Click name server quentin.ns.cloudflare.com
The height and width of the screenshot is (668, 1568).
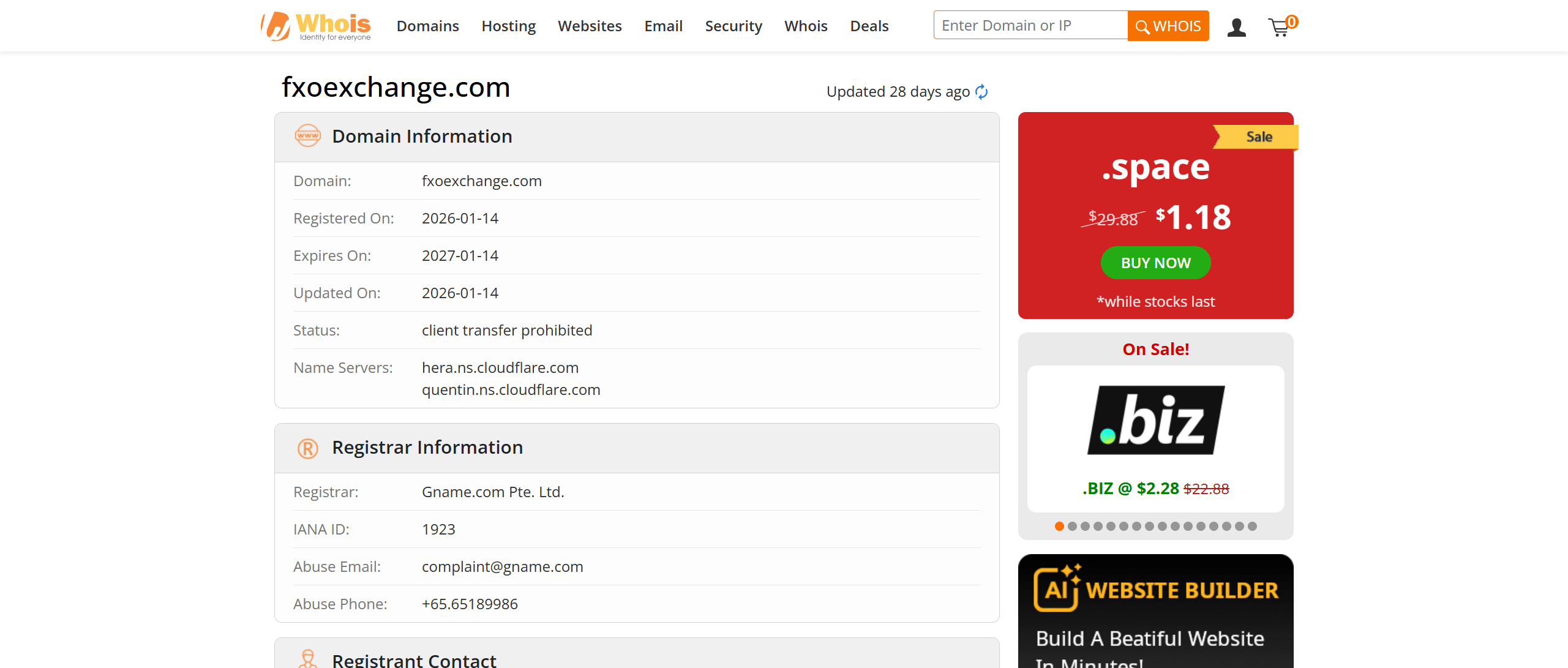[x=511, y=390]
